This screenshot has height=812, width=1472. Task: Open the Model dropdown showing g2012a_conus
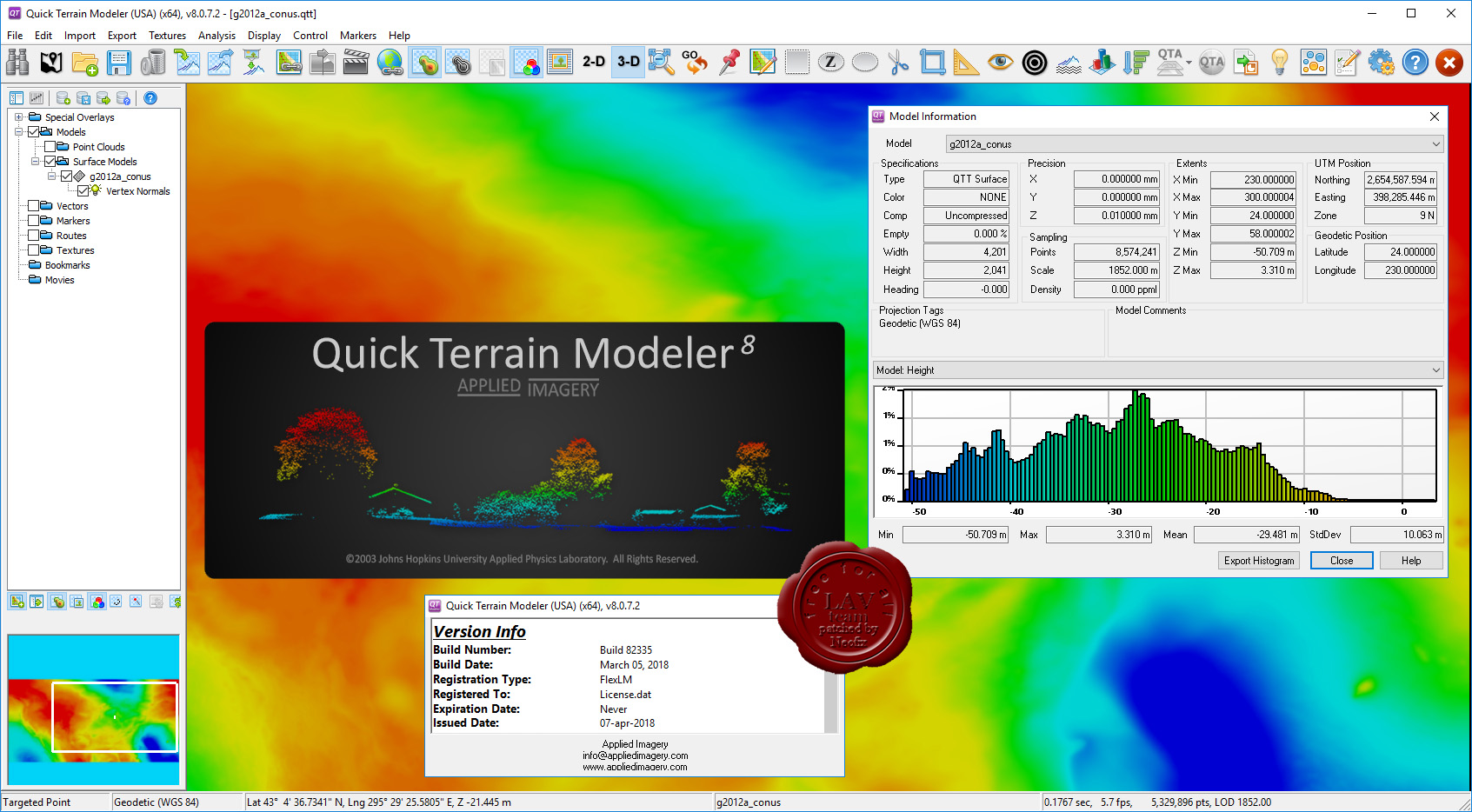click(1194, 144)
